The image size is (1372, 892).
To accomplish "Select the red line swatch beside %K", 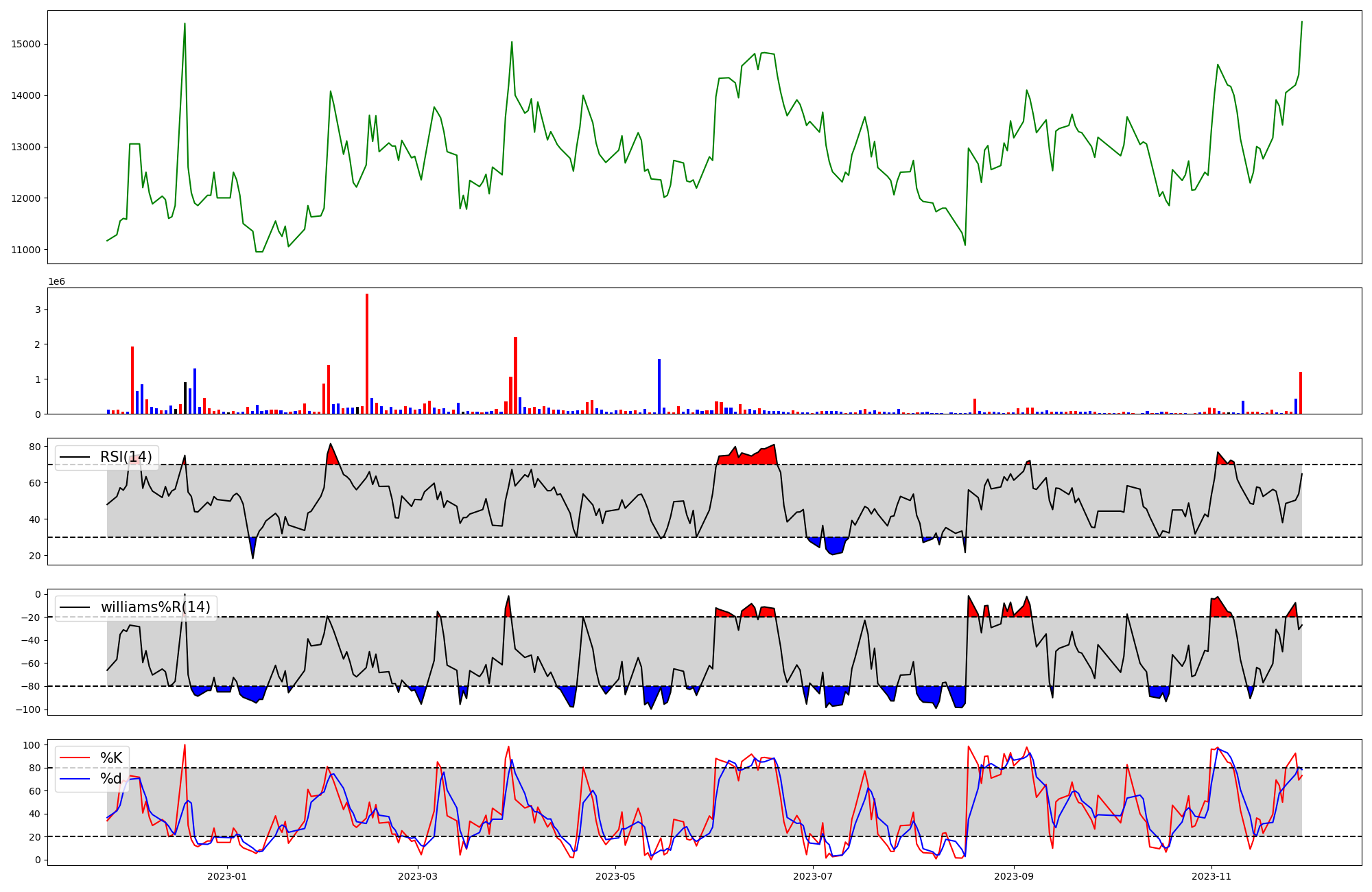I will [75, 758].
